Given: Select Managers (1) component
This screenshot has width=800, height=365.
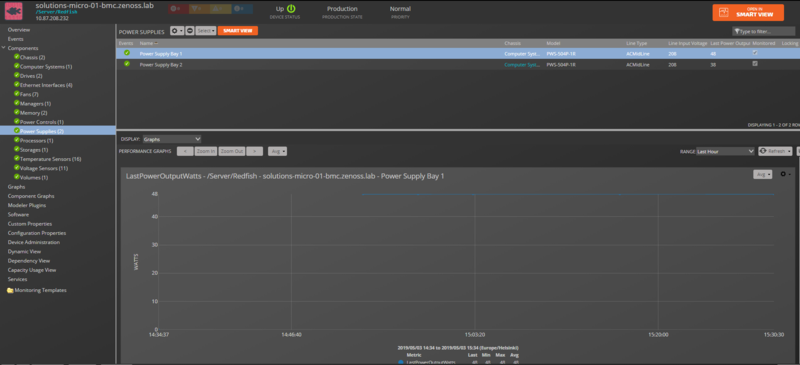Looking at the screenshot, I should tap(35, 104).
